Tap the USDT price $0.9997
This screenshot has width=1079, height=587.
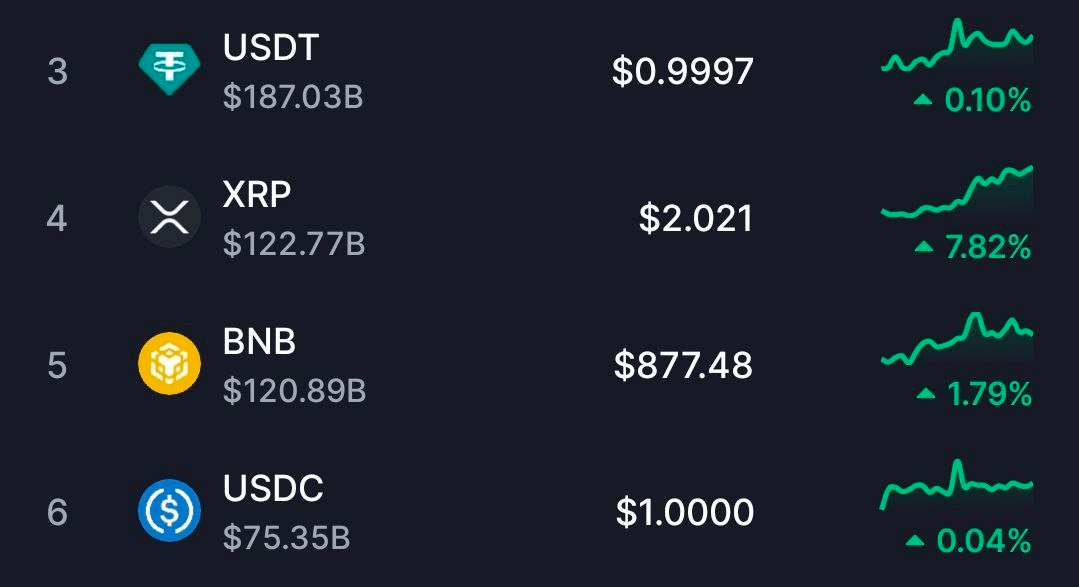[683, 71]
